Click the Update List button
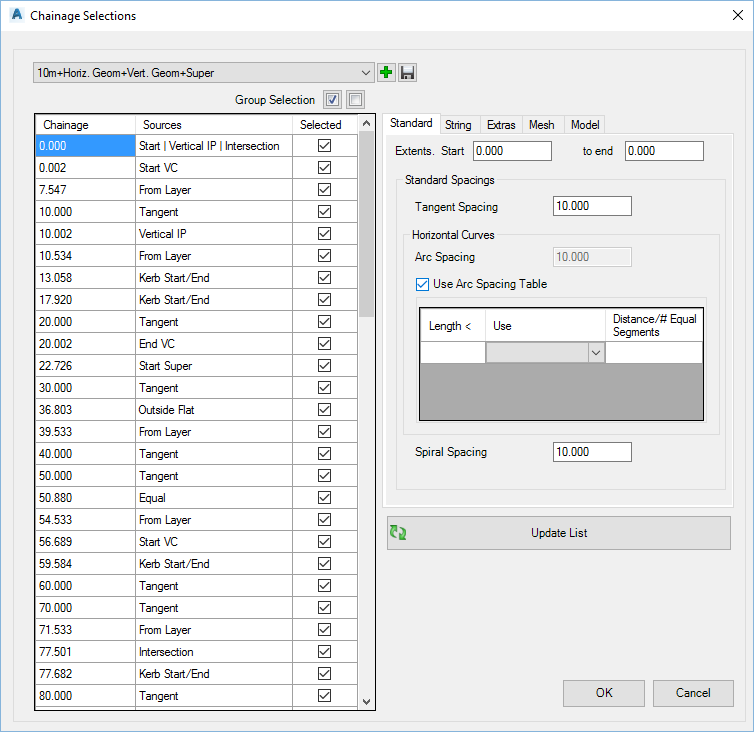The width and height of the screenshot is (754, 732). click(559, 533)
